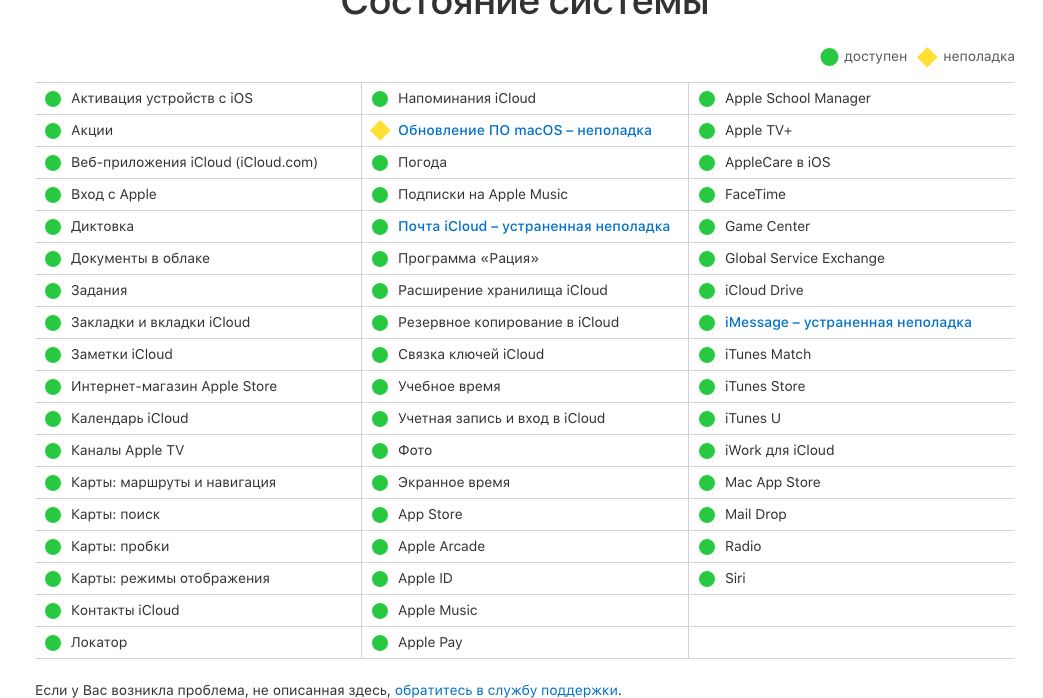Click the green dot beside Почта iCloud
Screen dimensions: 1043x698
(380, 226)
